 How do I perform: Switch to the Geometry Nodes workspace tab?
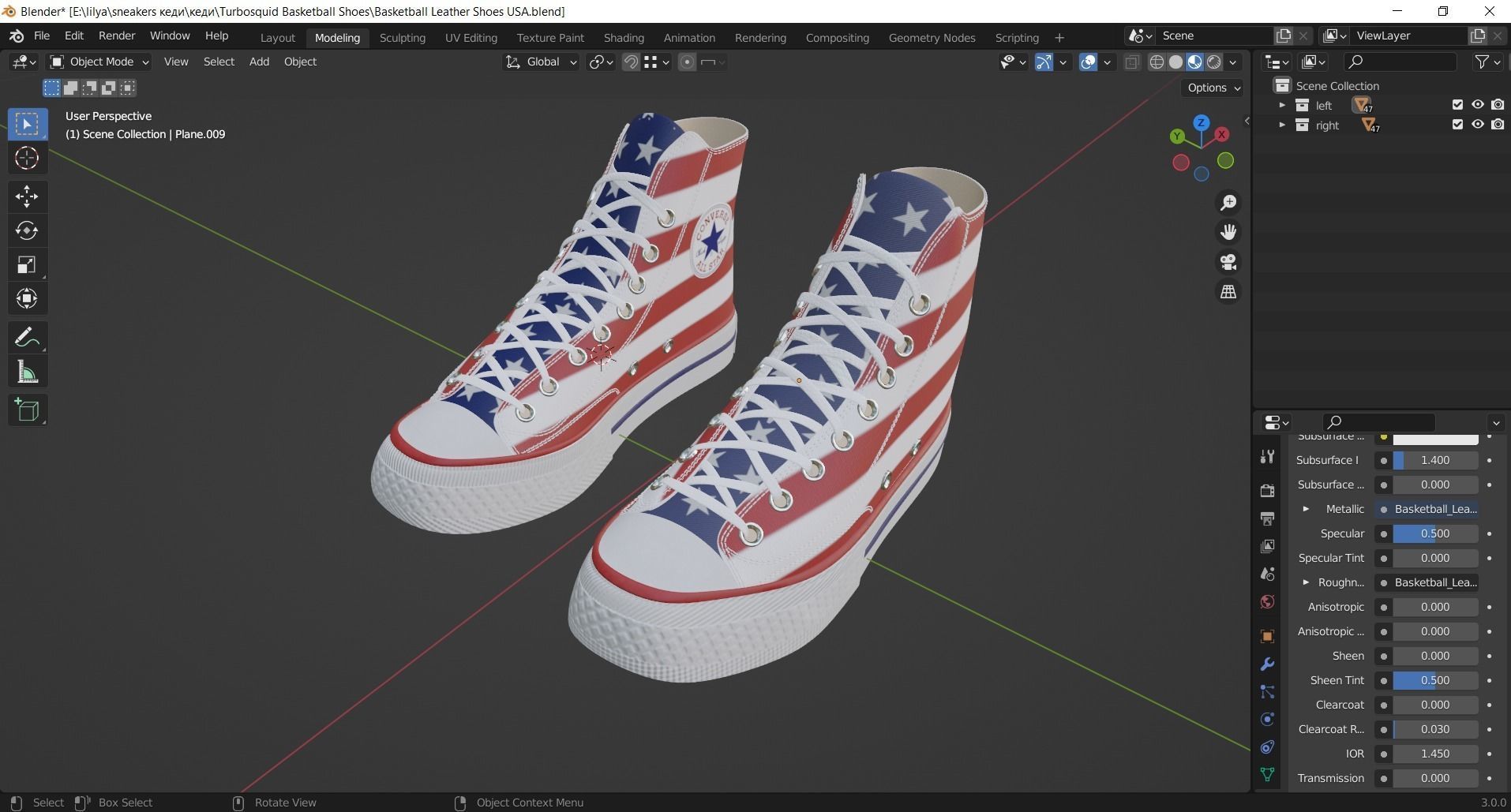932,37
